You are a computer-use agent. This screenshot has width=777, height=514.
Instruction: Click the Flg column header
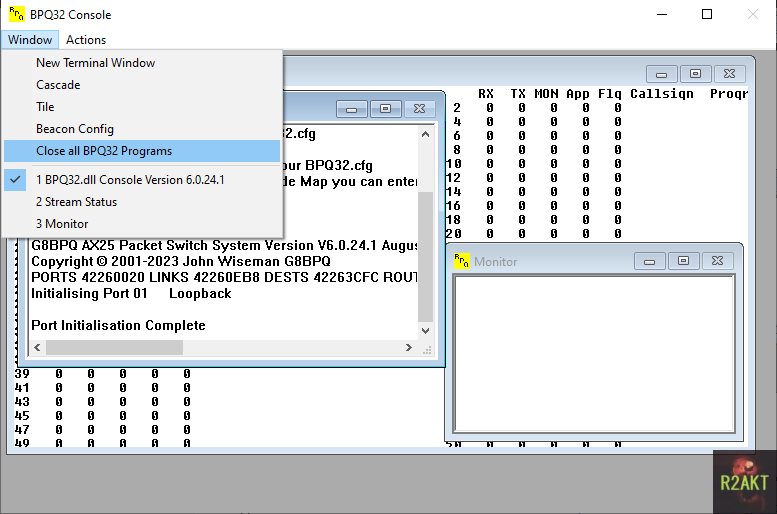[610, 94]
